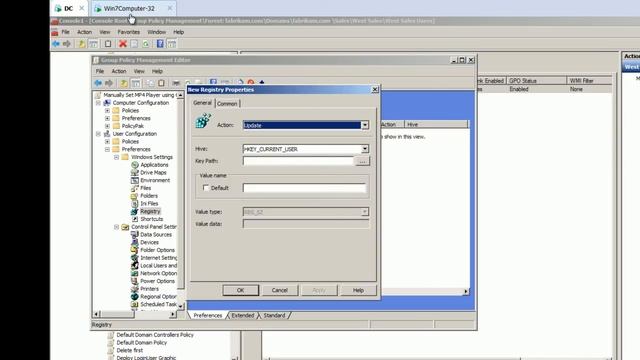Click Back arrow in Group Policy Management Editor toolbar

point(98,83)
